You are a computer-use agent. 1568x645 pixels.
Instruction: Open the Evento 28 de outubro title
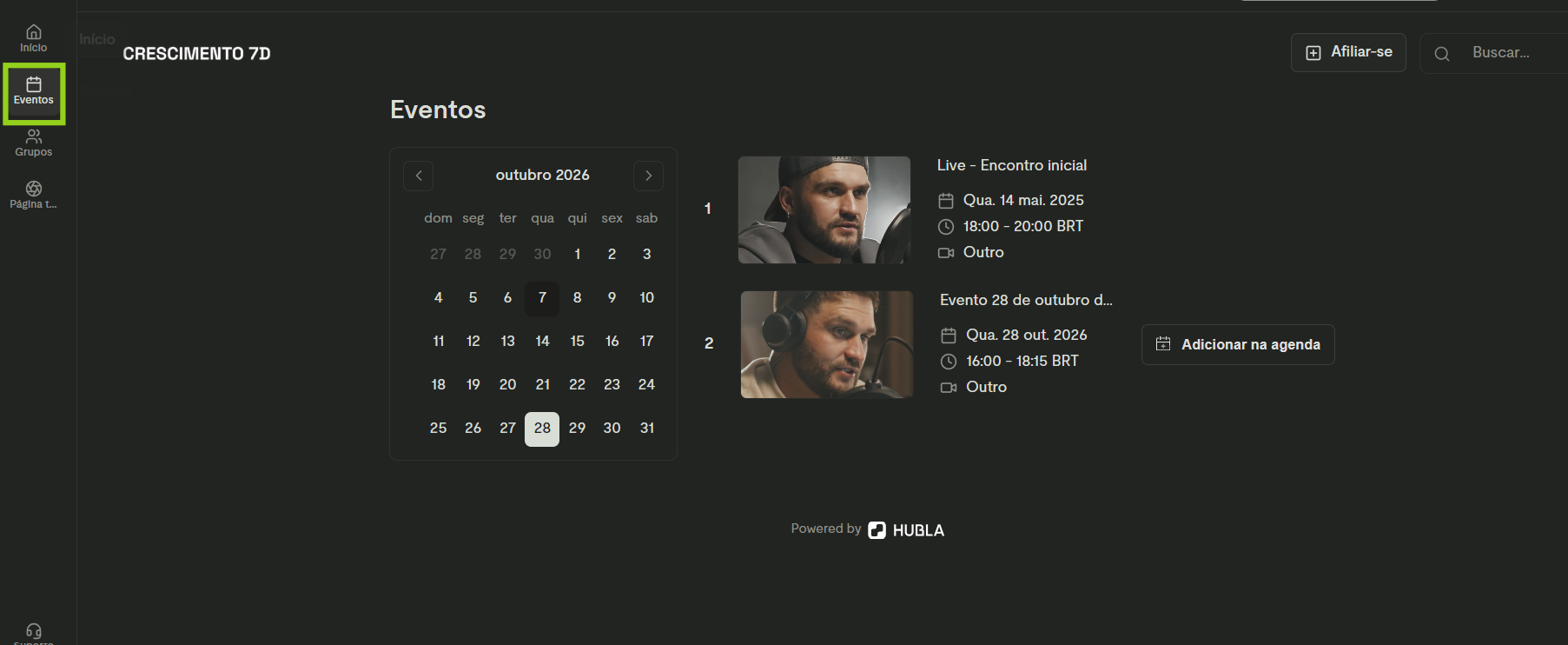(1026, 300)
